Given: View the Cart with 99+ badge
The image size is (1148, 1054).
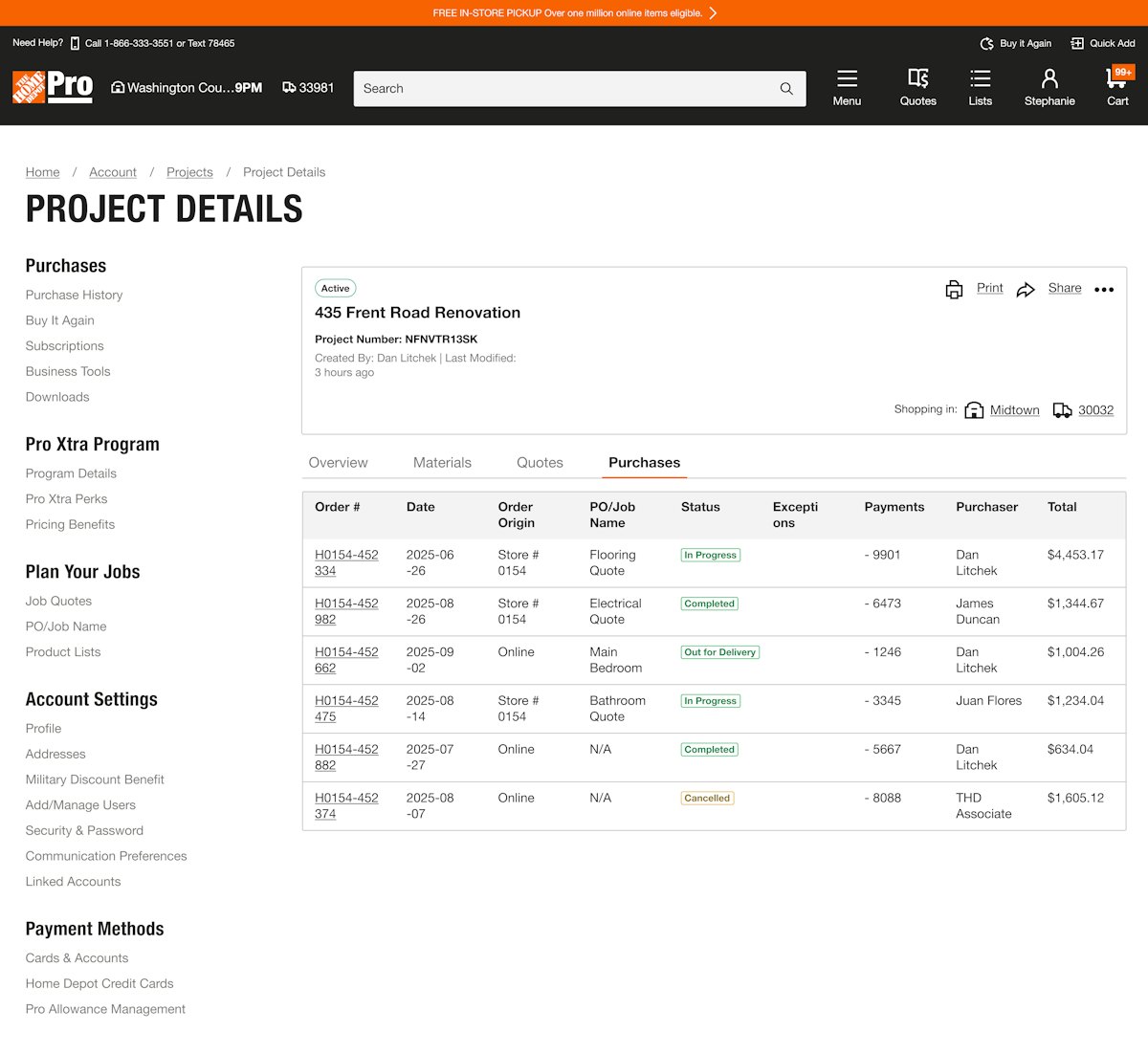Looking at the screenshot, I should tap(1115, 85).
